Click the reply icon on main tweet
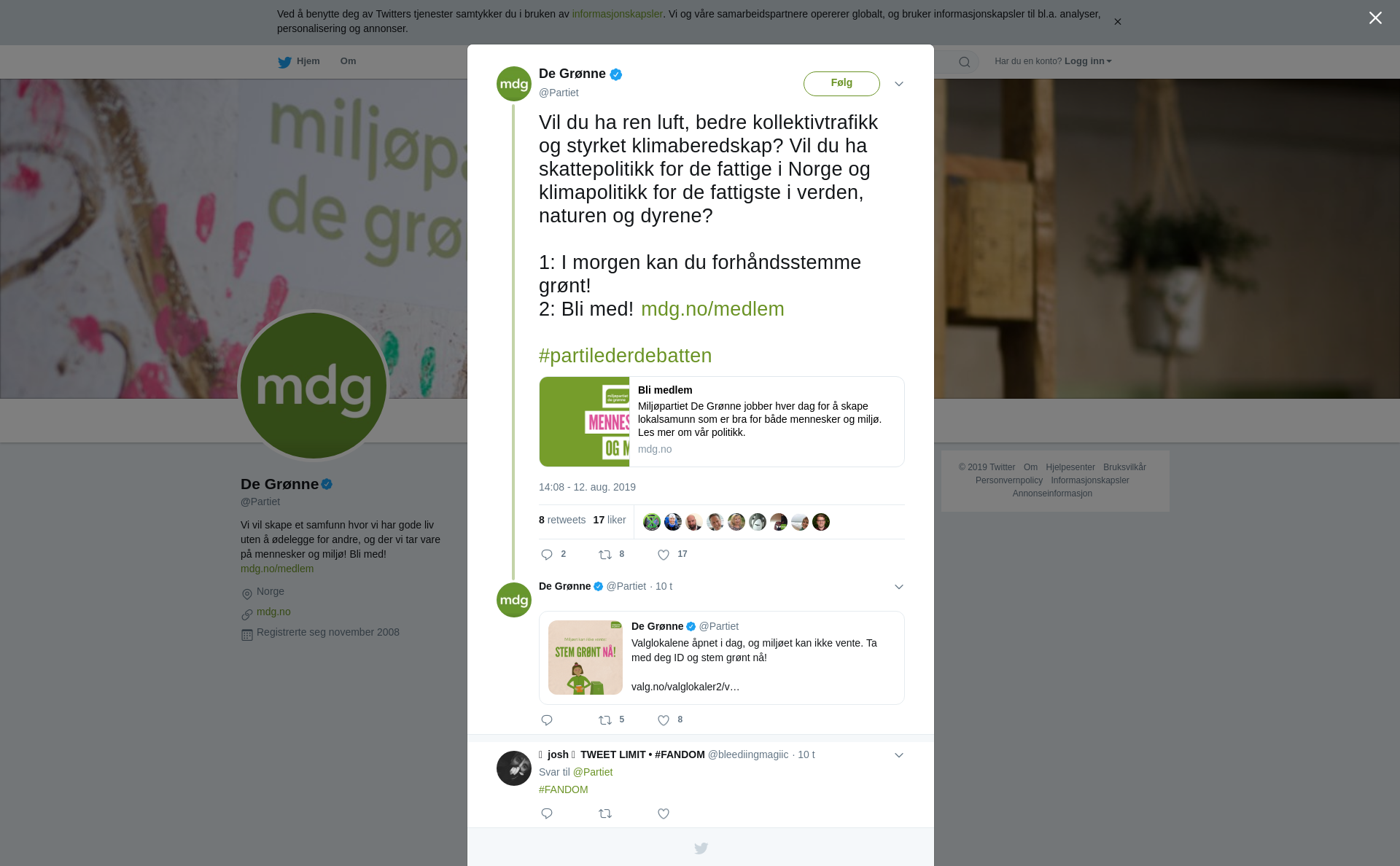 click(x=547, y=555)
